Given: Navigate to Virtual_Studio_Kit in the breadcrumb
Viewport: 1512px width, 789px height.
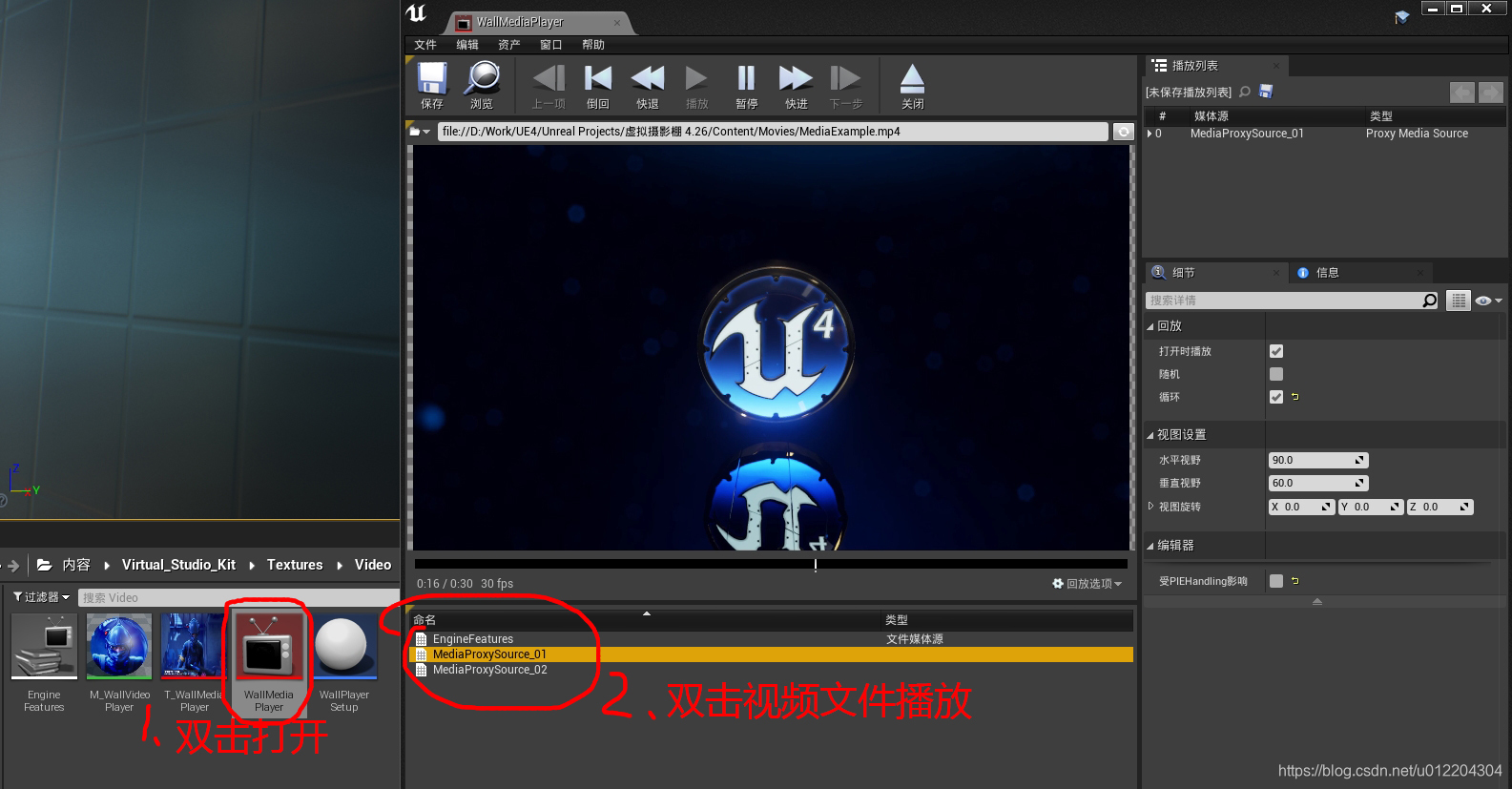Looking at the screenshot, I should pyautogui.click(x=178, y=565).
